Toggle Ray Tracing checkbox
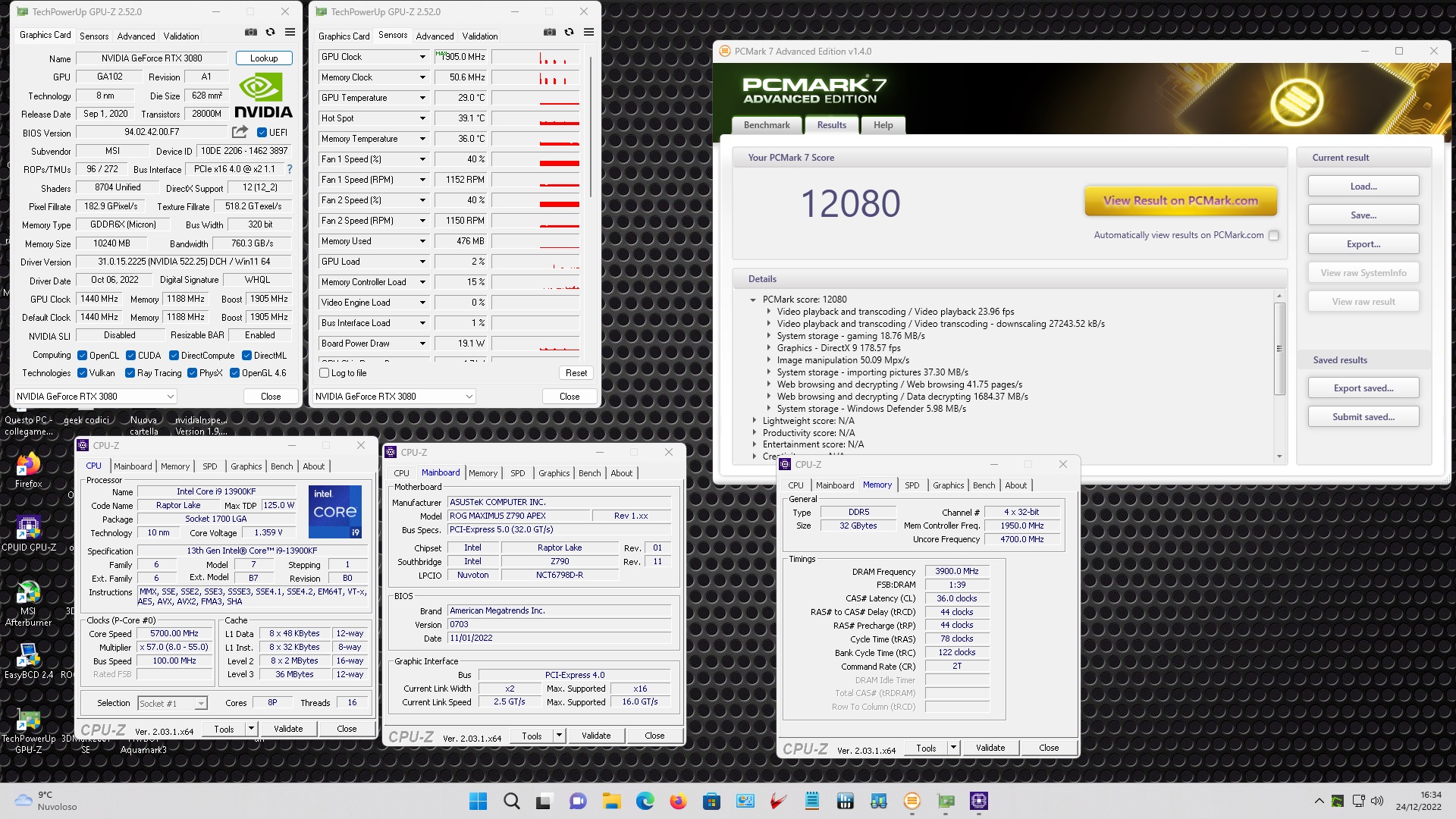Viewport: 1456px width, 819px height. tap(130, 372)
